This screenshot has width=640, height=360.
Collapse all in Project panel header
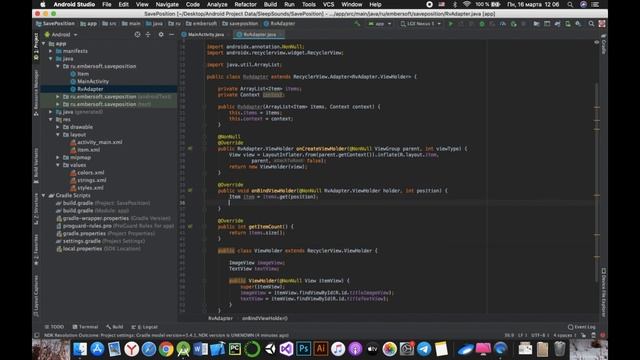click(x=148, y=35)
